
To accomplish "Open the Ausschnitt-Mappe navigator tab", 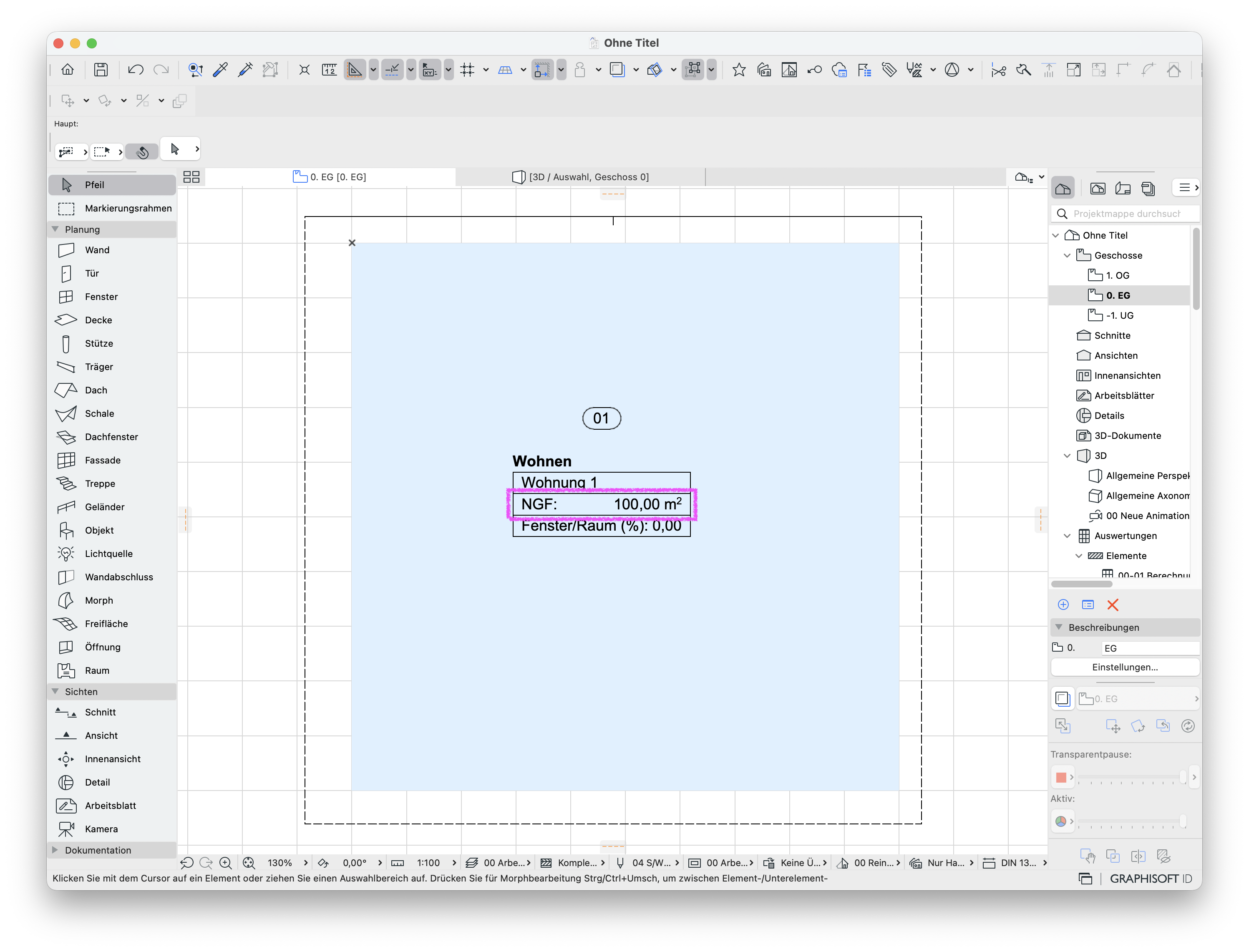I will click(x=1097, y=188).
